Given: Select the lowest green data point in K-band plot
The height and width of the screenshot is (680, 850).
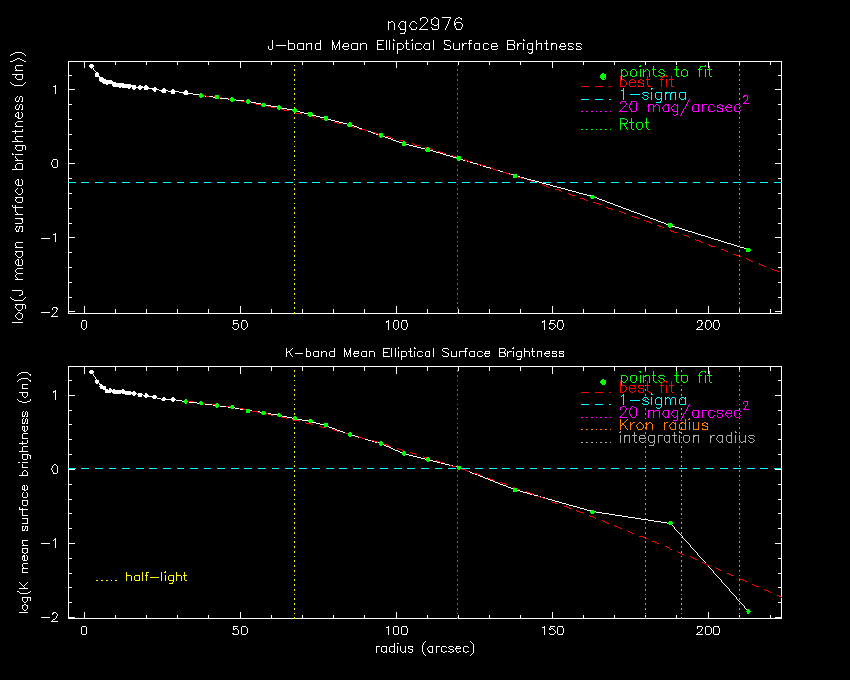Looking at the screenshot, I should pos(747,611).
